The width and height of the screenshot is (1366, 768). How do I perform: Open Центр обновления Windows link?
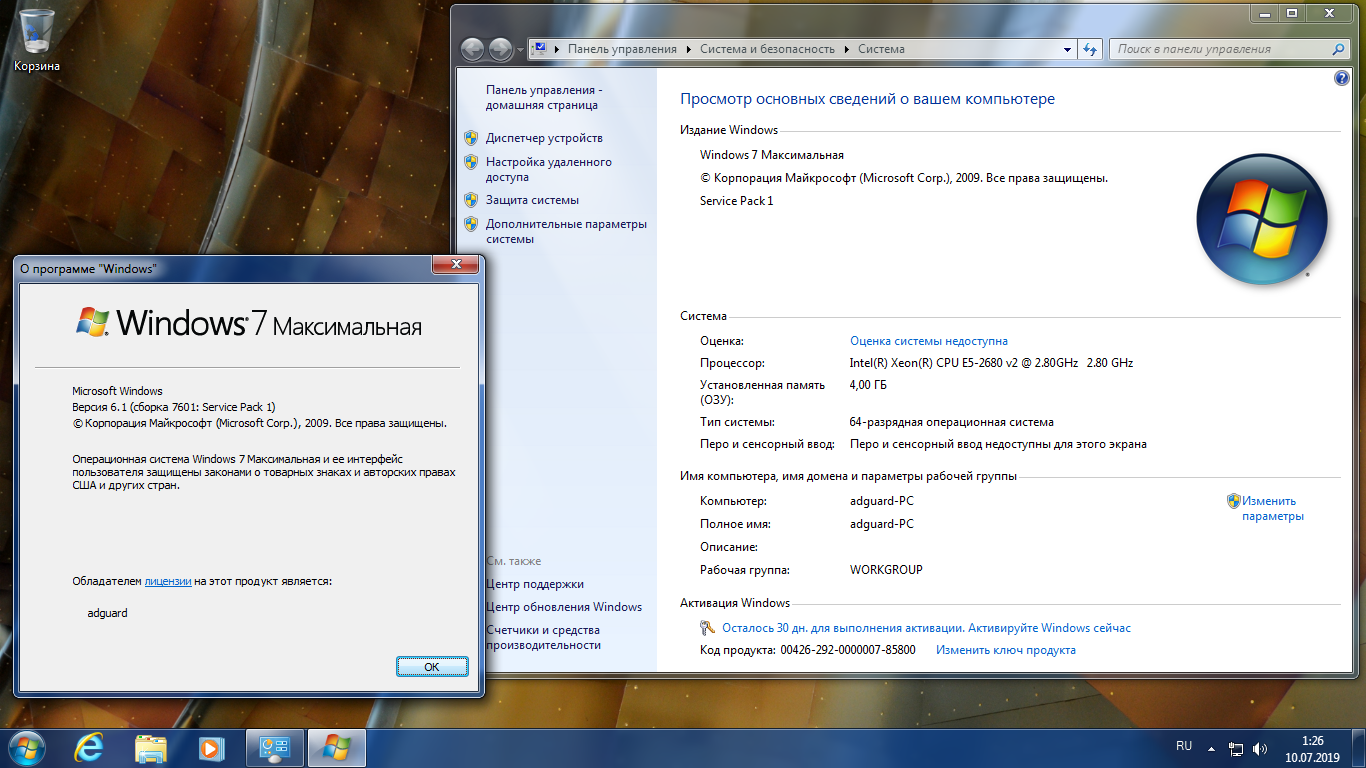(564, 607)
